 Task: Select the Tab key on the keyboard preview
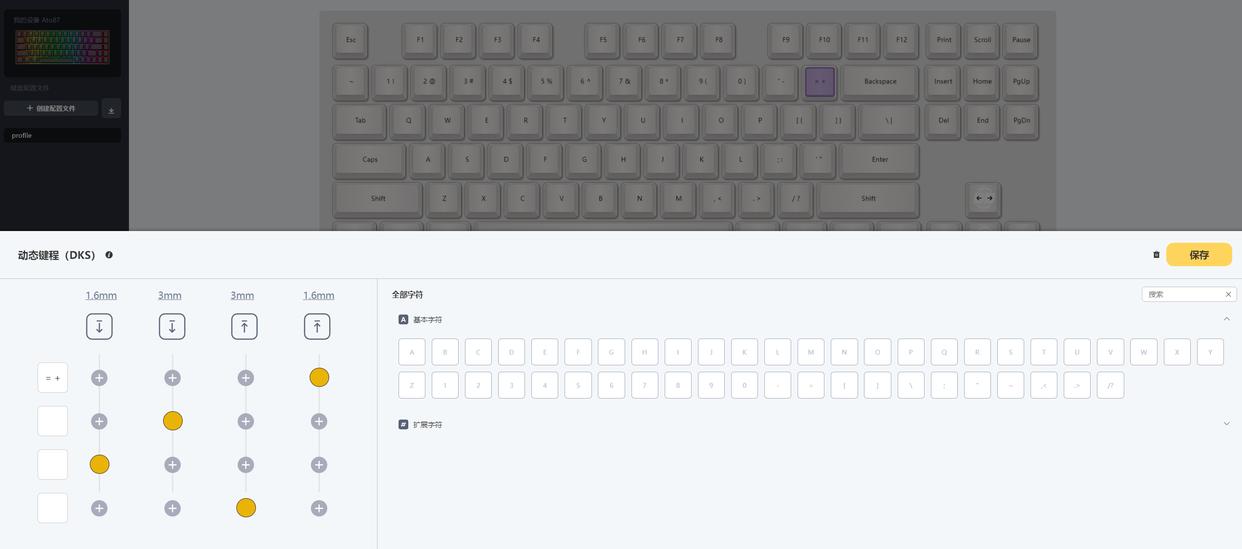coord(360,120)
